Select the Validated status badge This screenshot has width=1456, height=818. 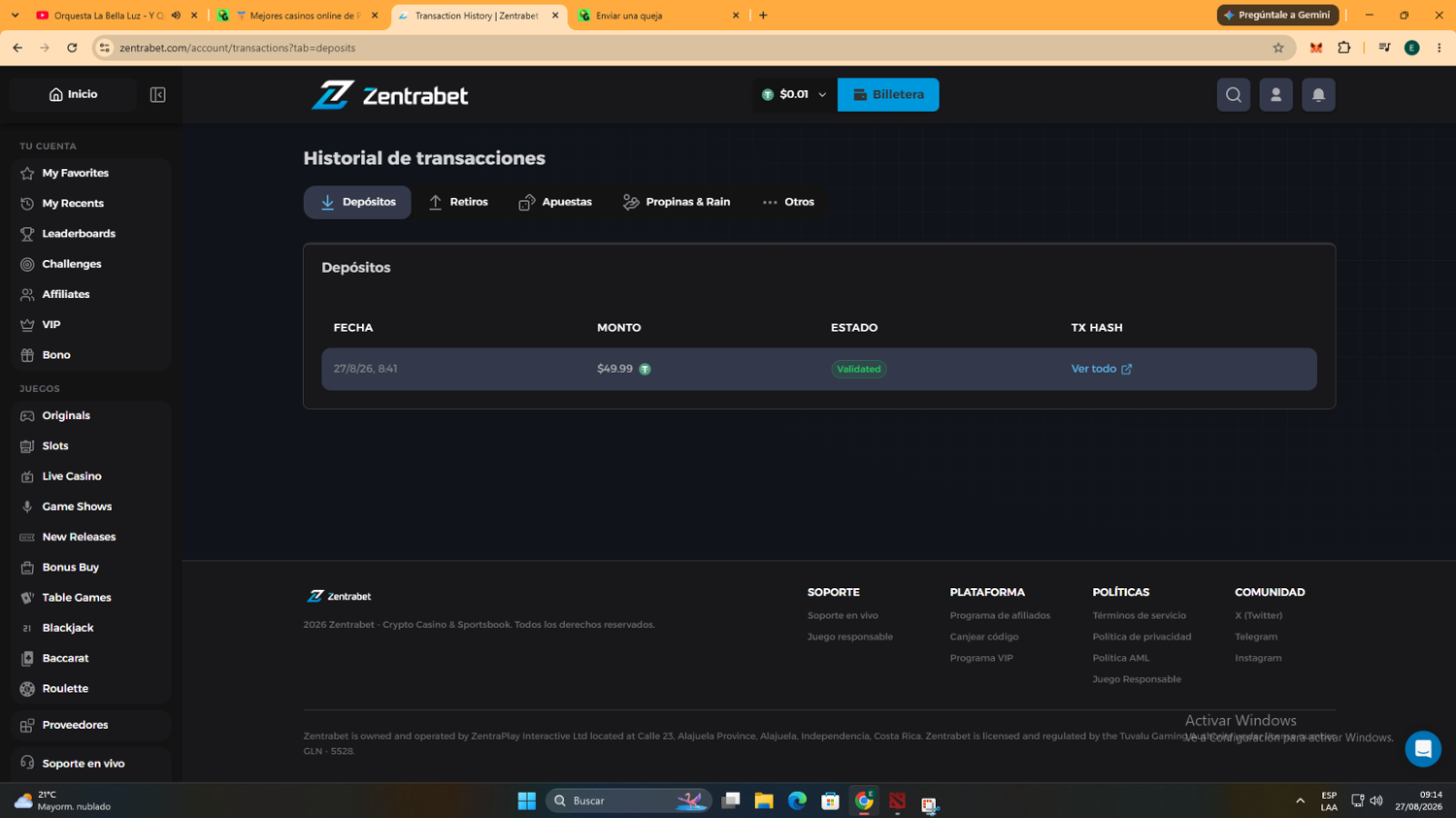pos(859,370)
